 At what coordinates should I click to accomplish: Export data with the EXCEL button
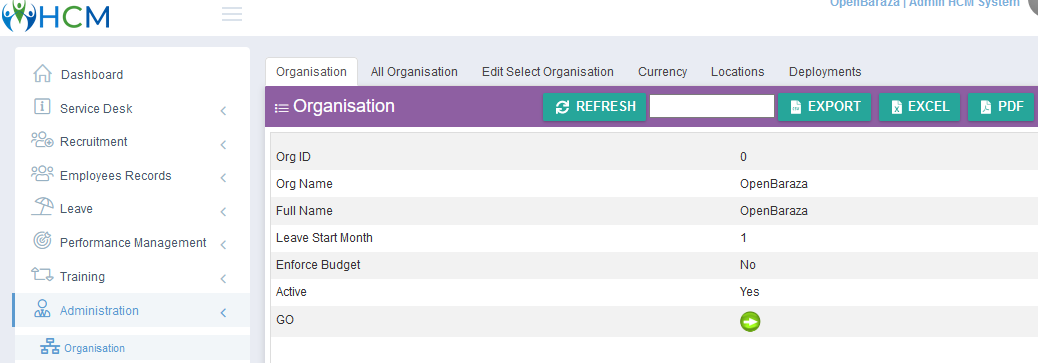920,107
